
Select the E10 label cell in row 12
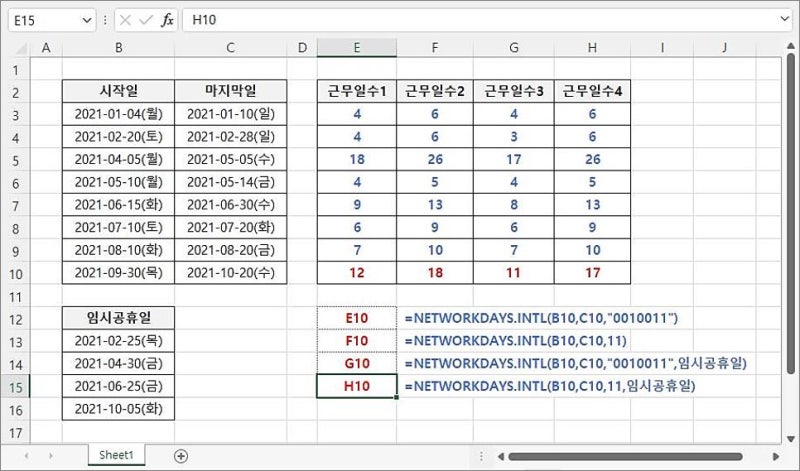pyautogui.click(x=357, y=318)
